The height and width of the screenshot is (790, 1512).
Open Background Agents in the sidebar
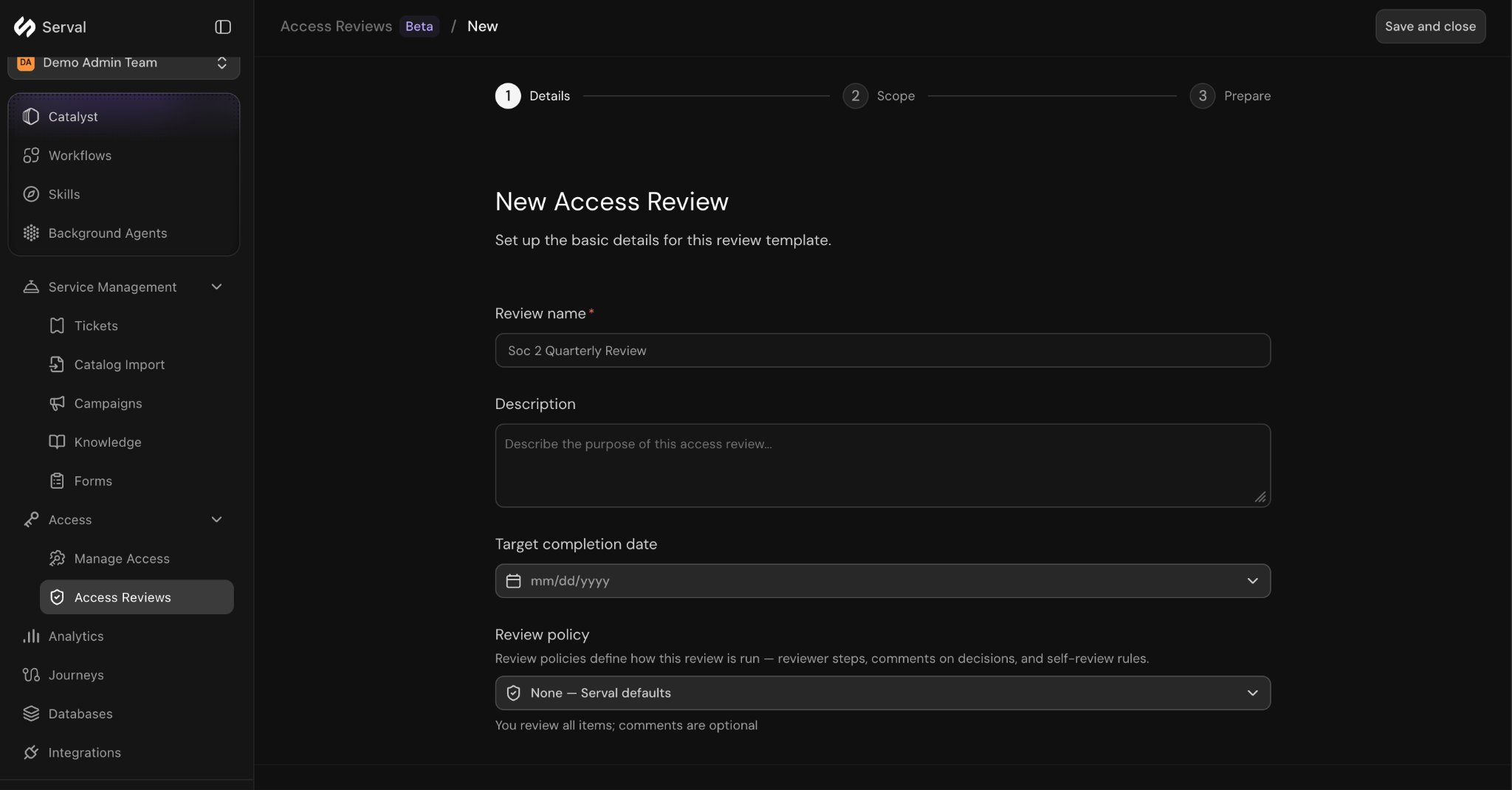pos(124,233)
